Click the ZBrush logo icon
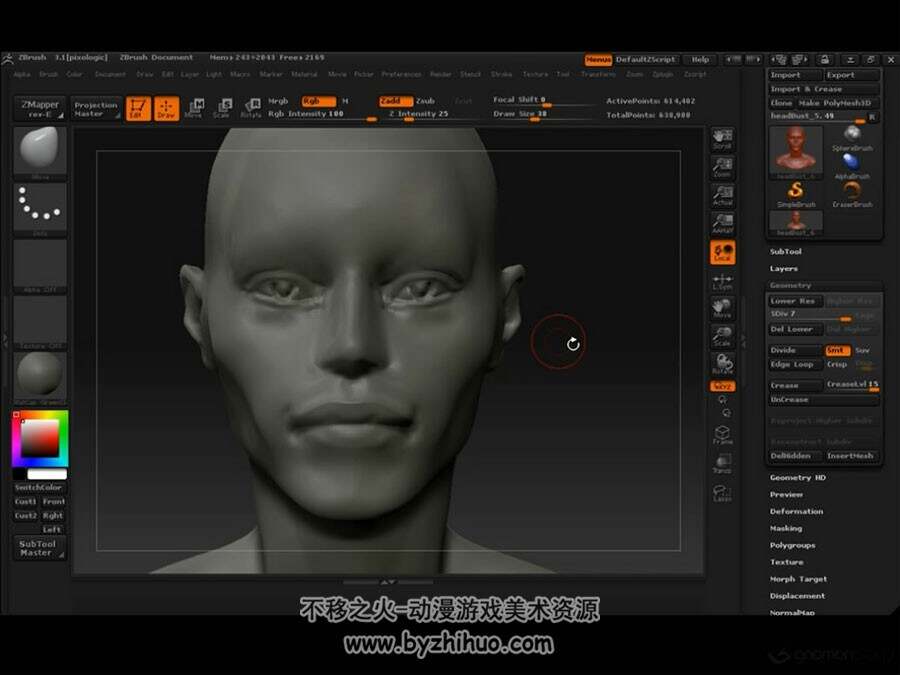 tap(7, 59)
